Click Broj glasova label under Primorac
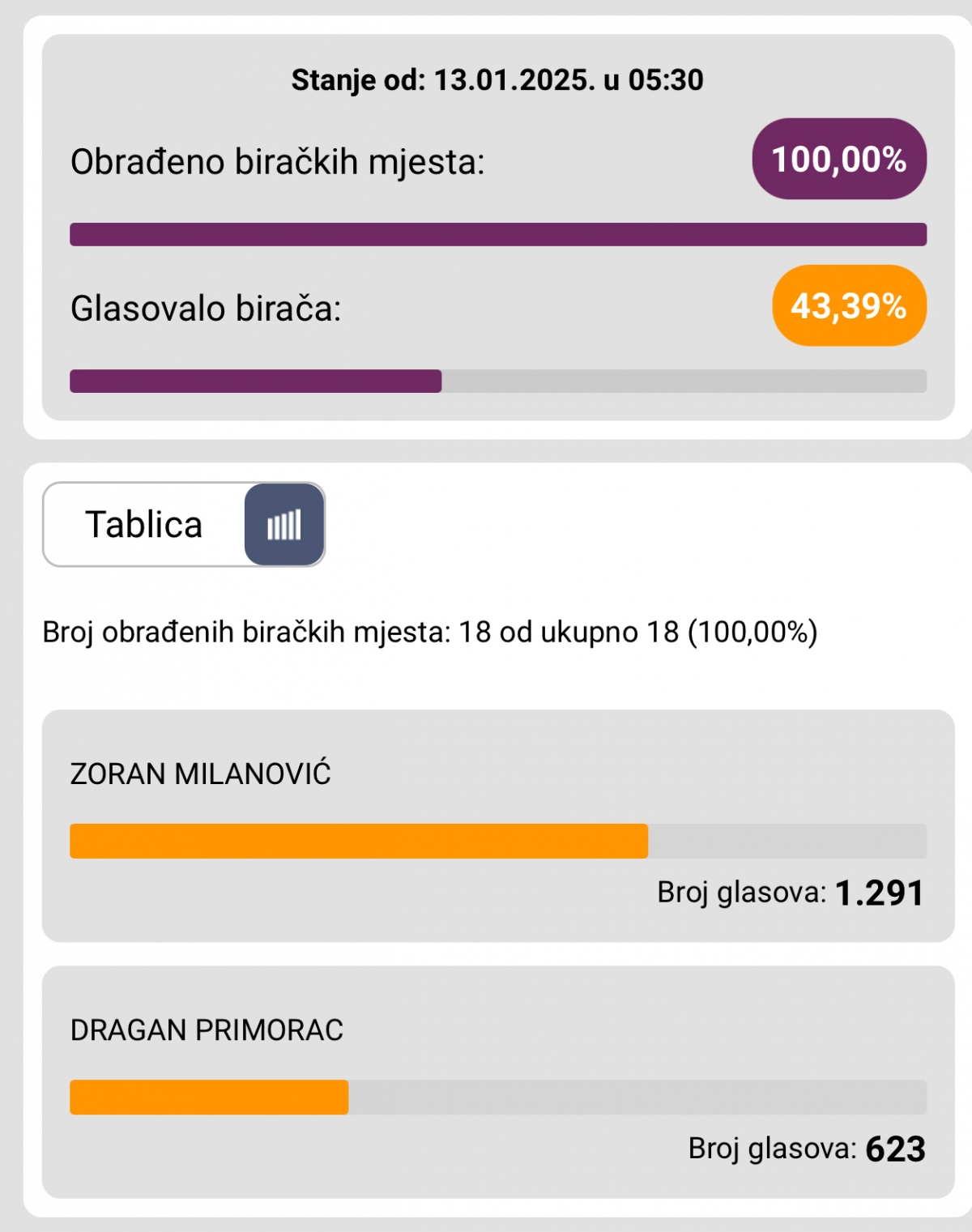972x1232 pixels. tap(771, 1149)
